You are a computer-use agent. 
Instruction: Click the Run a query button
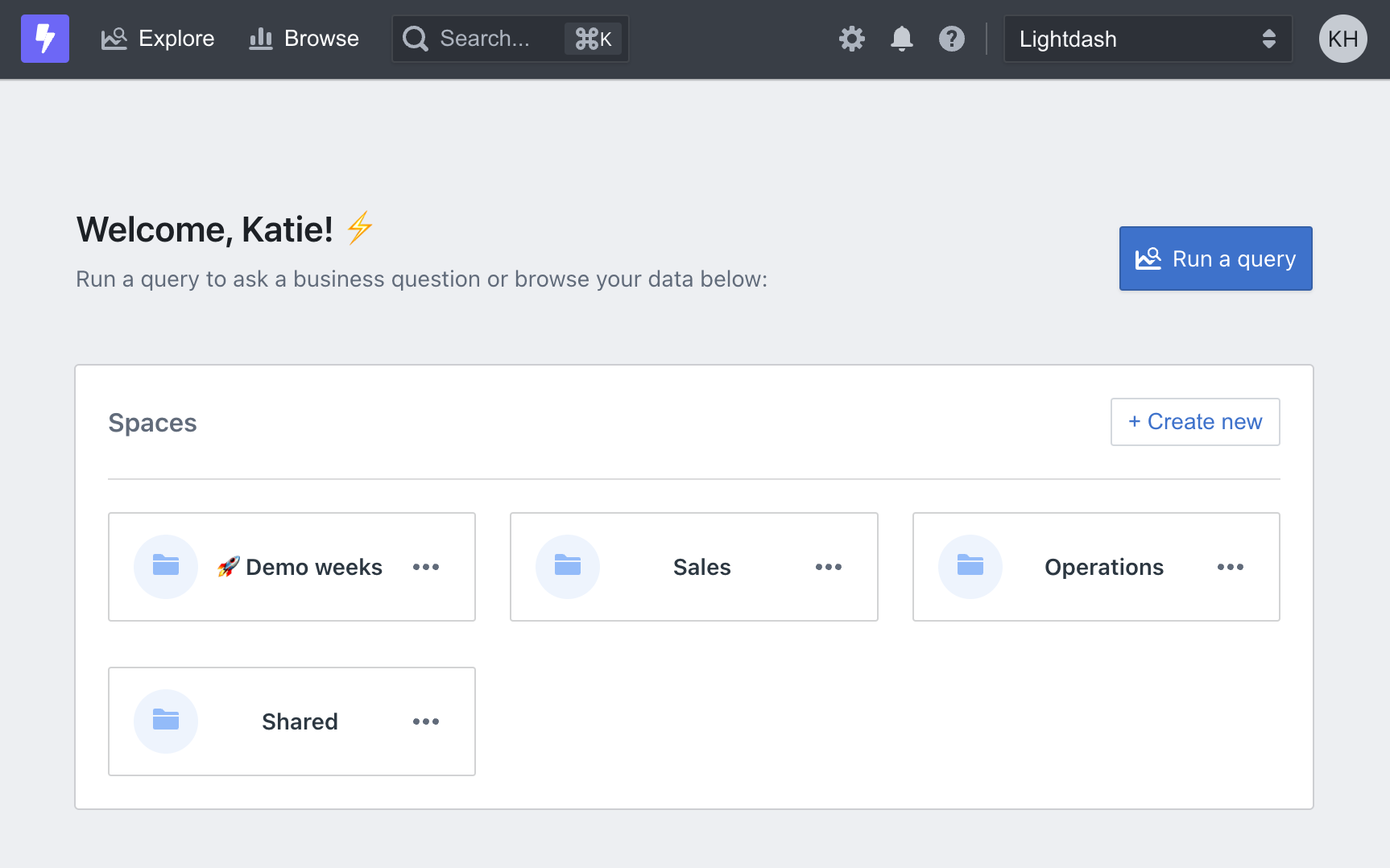tap(1216, 258)
